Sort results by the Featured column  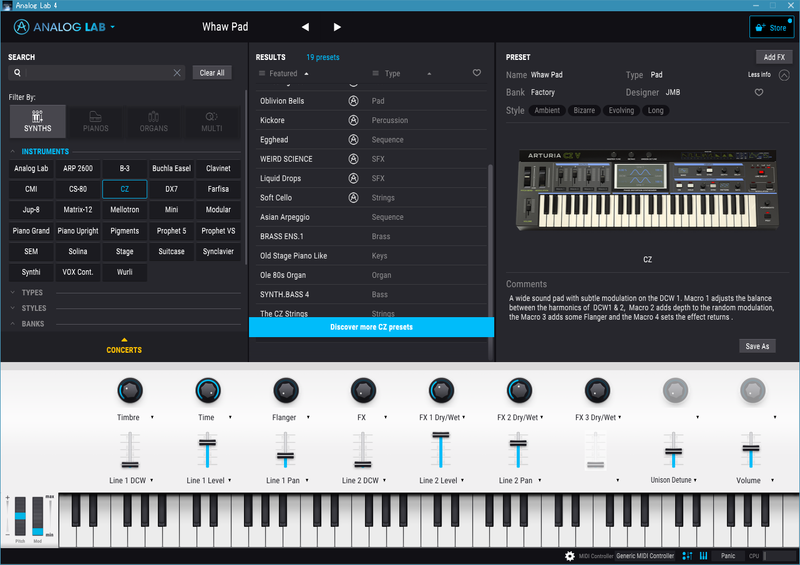pyautogui.click(x=284, y=73)
